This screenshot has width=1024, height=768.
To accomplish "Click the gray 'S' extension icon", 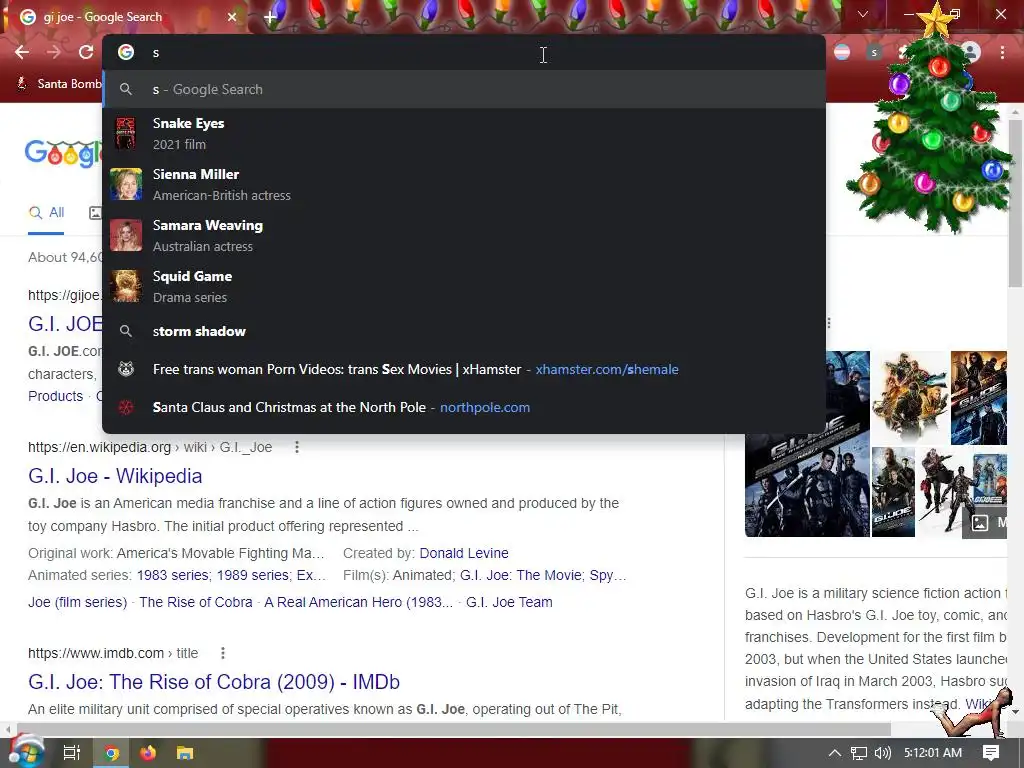I will tap(874, 52).
